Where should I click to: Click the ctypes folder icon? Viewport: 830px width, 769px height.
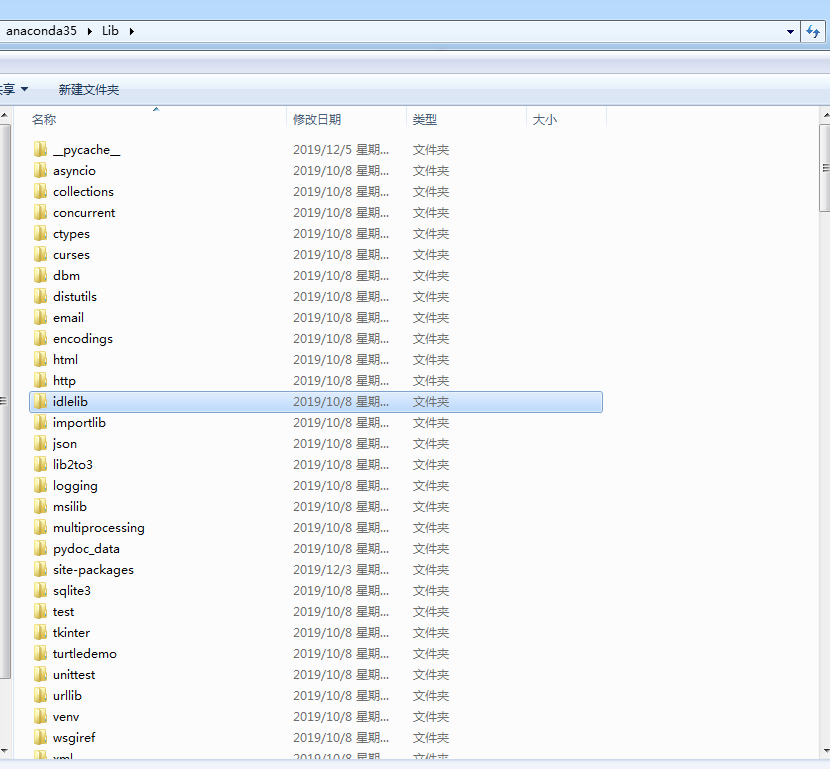tap(40, 233)
